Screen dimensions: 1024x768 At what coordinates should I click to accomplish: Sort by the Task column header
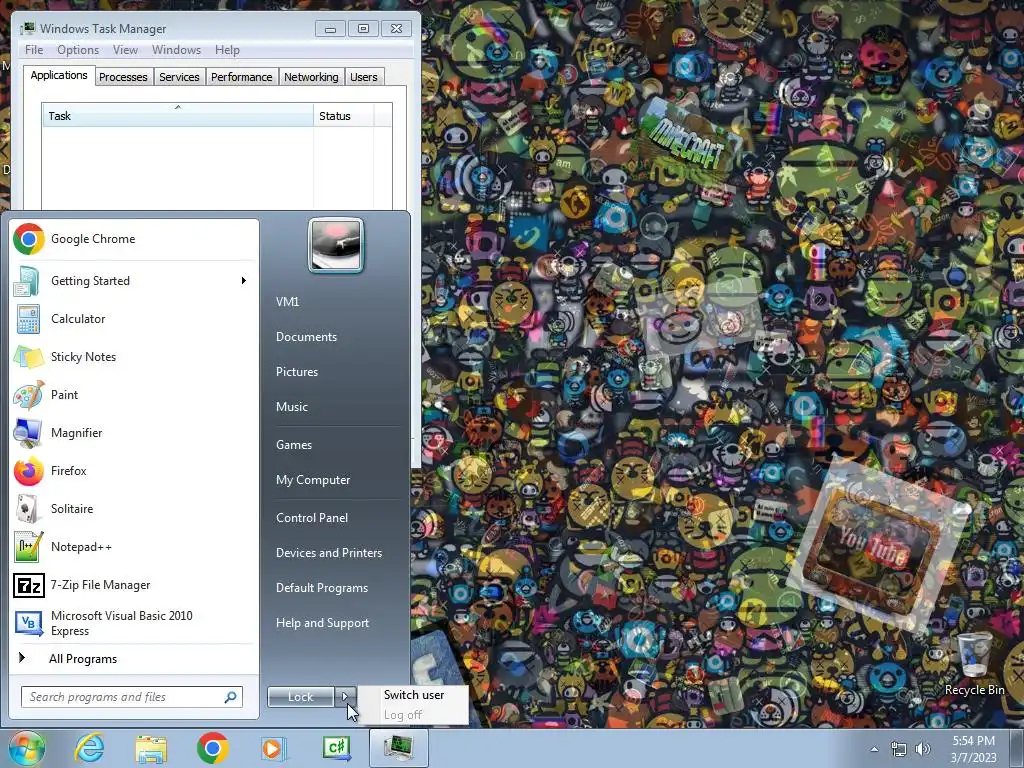178,116
